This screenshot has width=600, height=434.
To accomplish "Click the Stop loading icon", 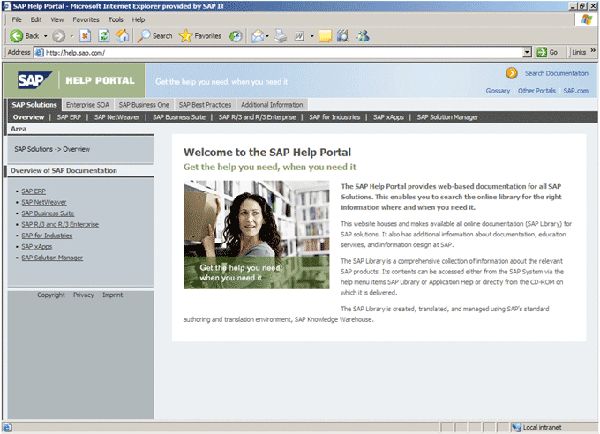I will 86,35.
